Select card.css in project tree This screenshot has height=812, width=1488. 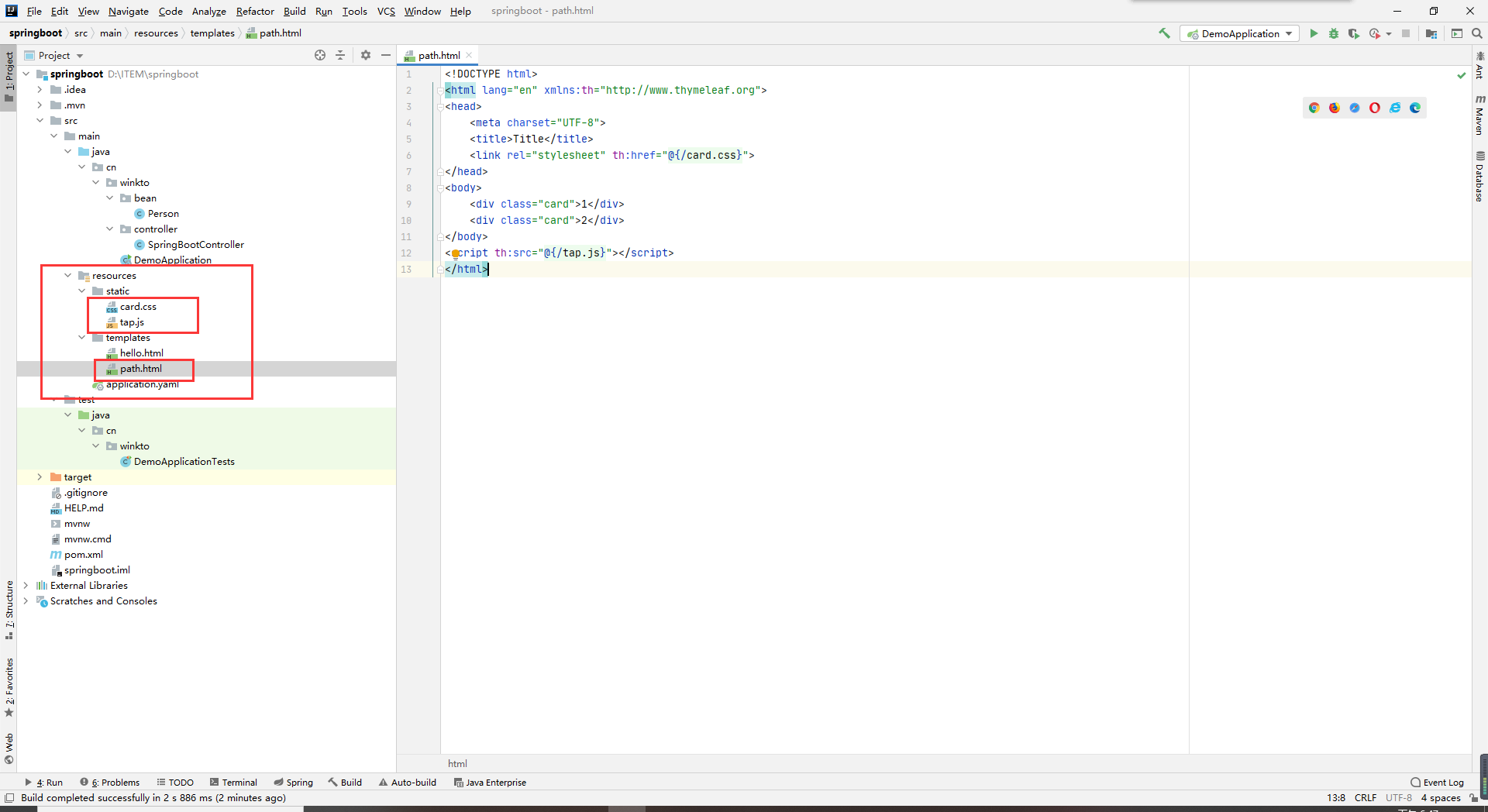coord(138,307)
